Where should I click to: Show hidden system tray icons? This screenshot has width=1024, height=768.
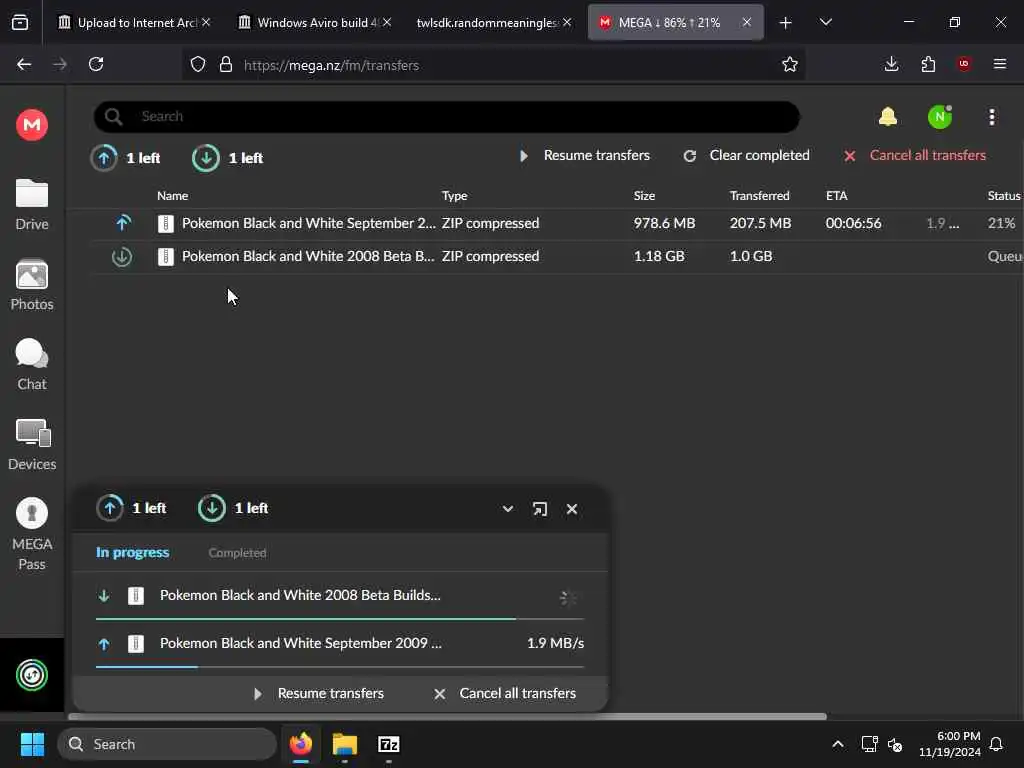tap(838, 744)
